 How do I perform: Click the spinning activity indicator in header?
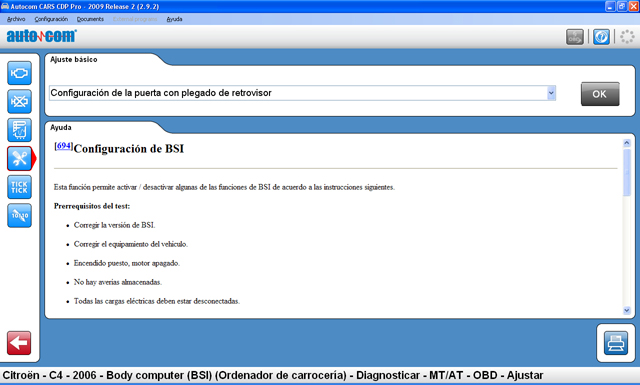[x=627, y=37]
